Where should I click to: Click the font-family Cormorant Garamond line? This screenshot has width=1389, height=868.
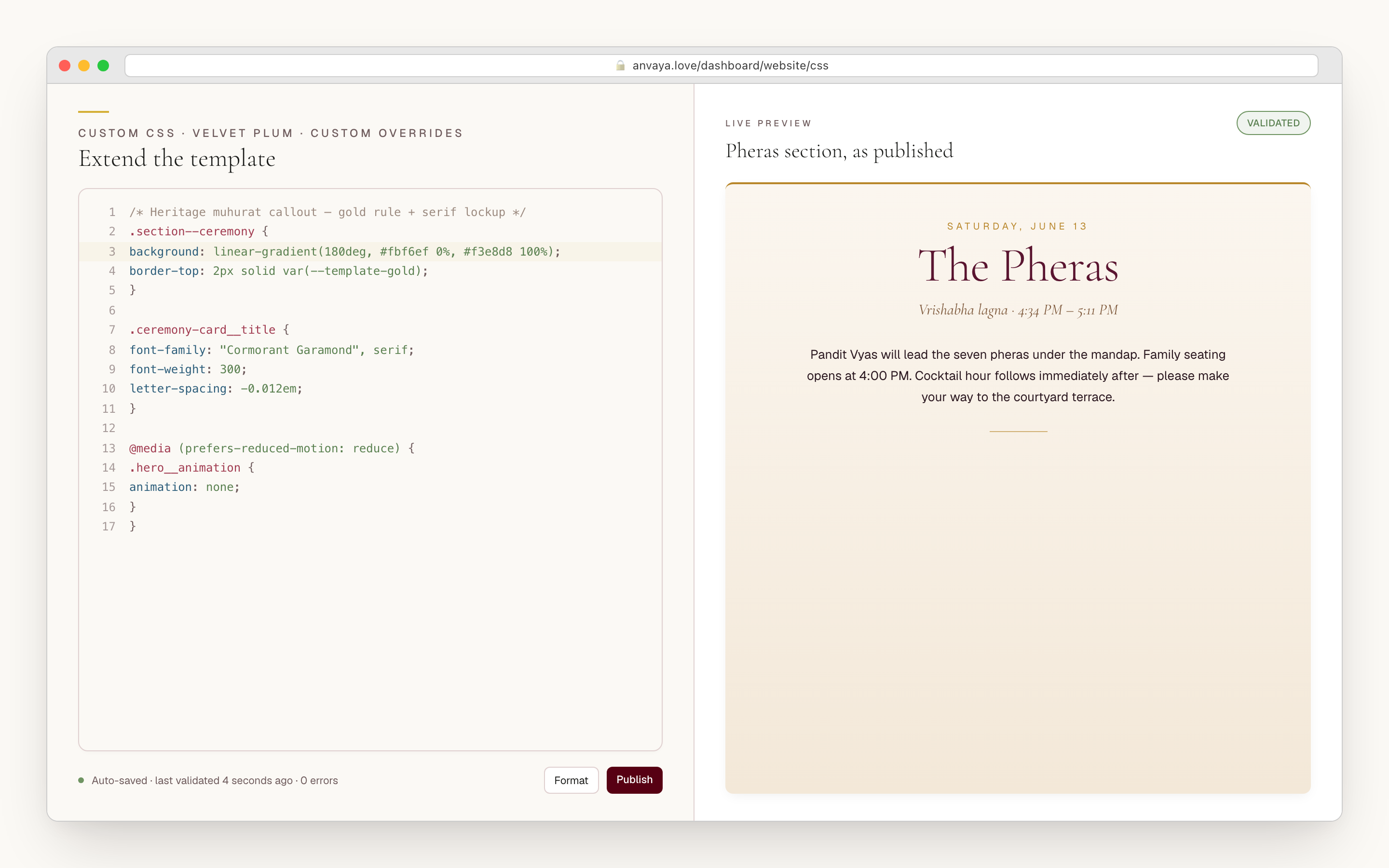coord(272,350)
